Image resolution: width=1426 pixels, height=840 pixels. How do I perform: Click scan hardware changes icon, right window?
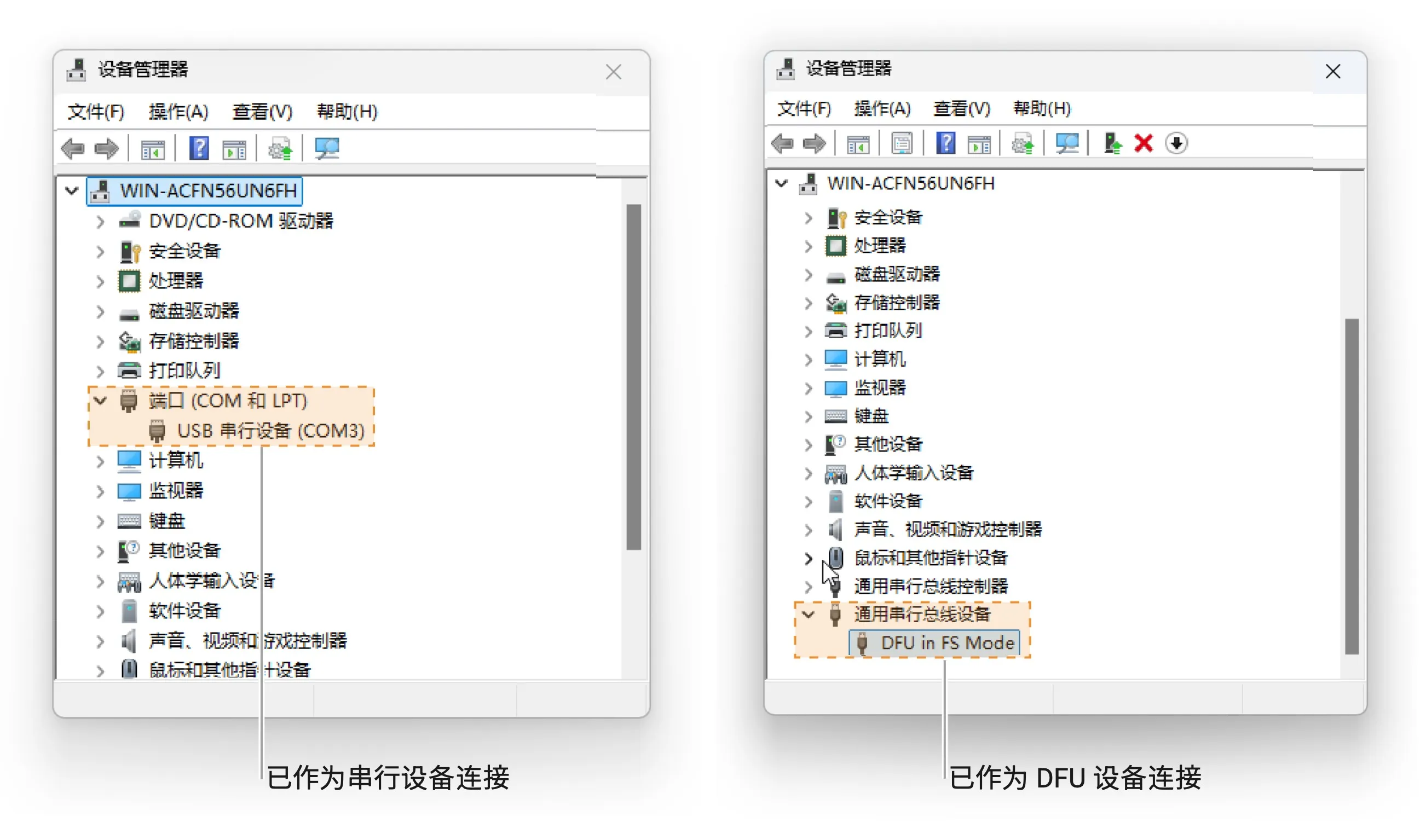point(1067,144)
